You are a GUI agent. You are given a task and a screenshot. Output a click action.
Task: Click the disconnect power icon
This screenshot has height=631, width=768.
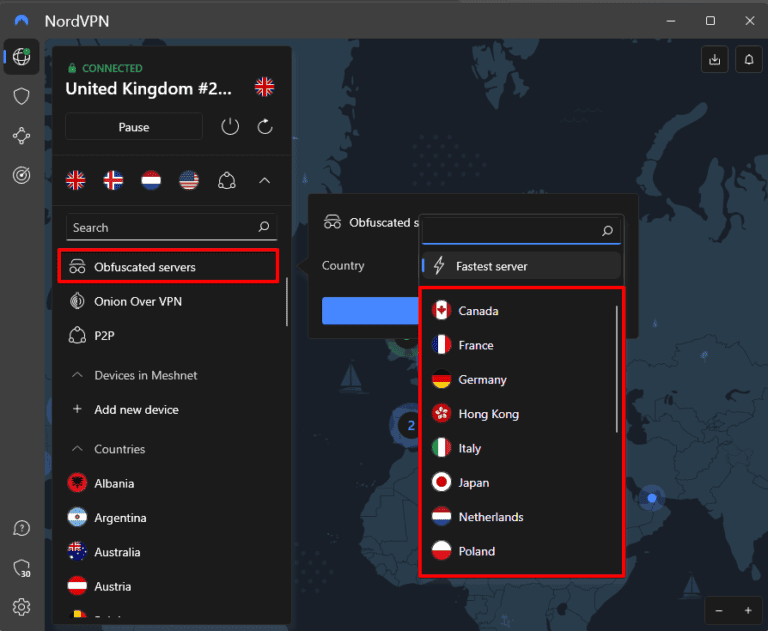tap(230, 127)
